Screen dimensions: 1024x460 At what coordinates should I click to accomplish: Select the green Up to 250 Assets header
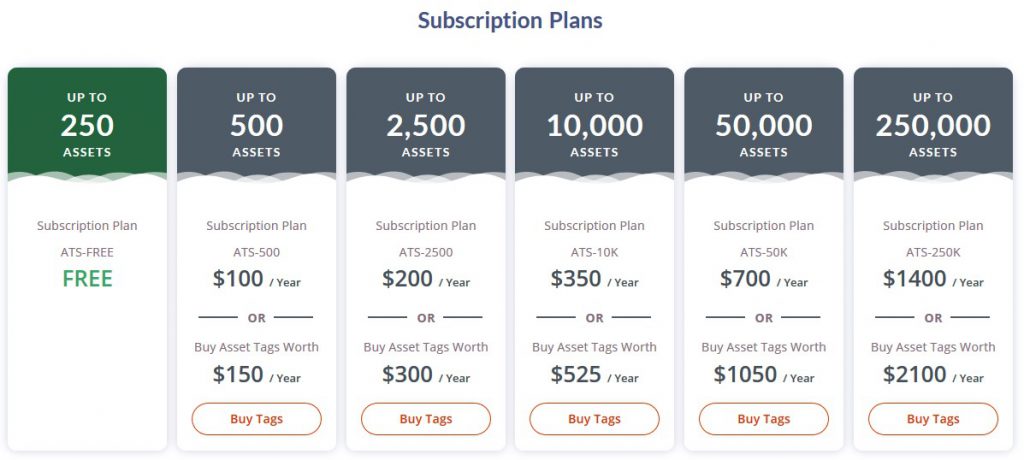pyautogui.click(x=87, y=125)
